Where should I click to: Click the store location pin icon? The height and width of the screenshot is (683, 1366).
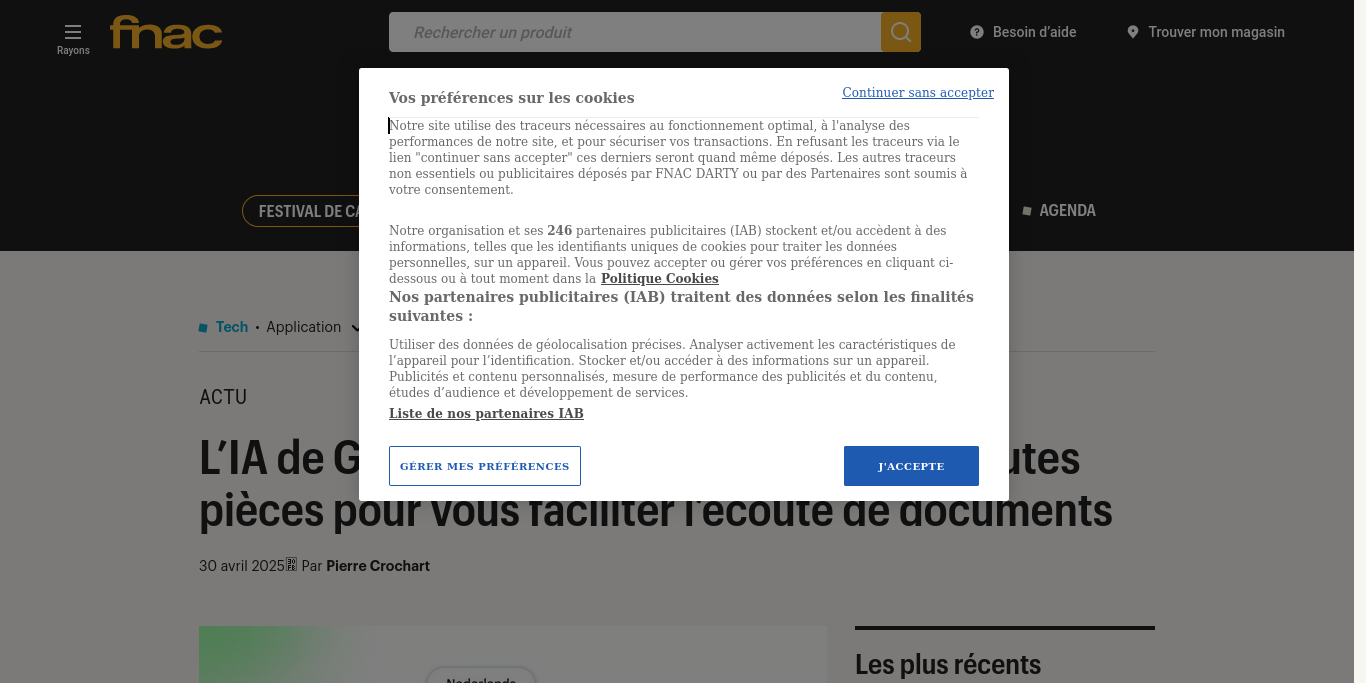pyautogui.click(x=1133, y=32)
